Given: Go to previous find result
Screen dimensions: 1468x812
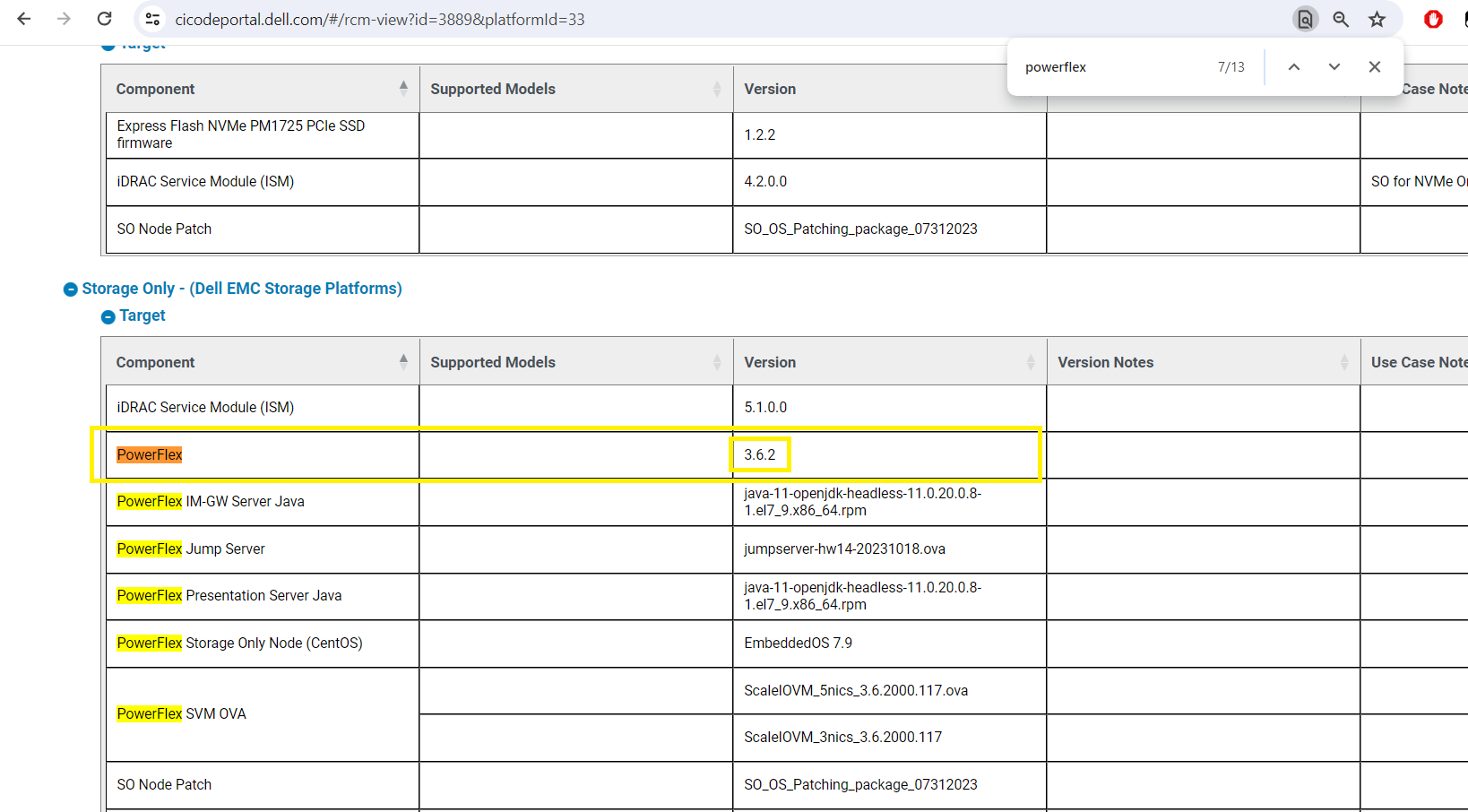Looking at the screenshot, I should pos(1294,67).
